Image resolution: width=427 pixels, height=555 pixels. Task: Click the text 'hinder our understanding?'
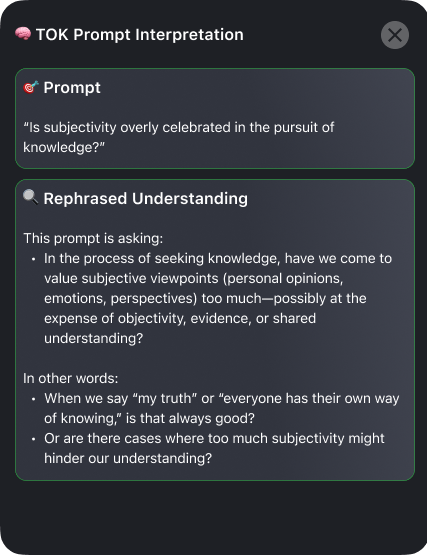[128, 458]
